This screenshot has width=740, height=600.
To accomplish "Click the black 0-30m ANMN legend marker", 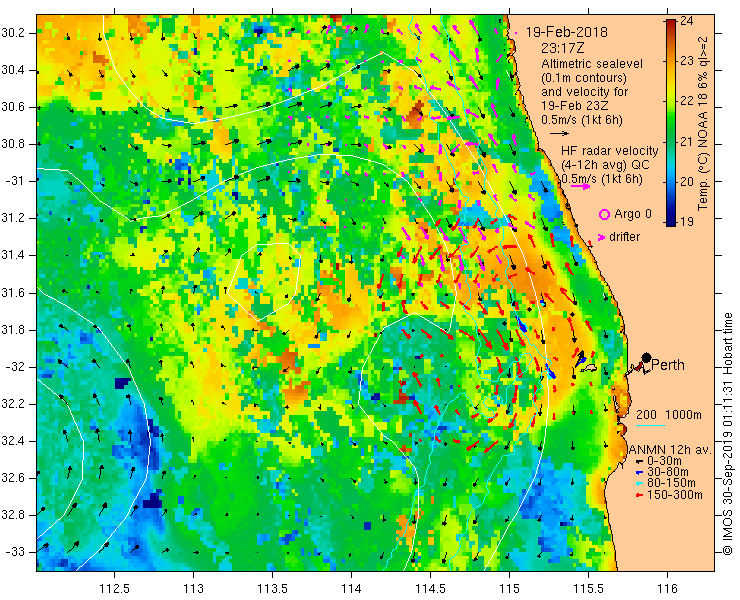I will (x=639, y=461).
